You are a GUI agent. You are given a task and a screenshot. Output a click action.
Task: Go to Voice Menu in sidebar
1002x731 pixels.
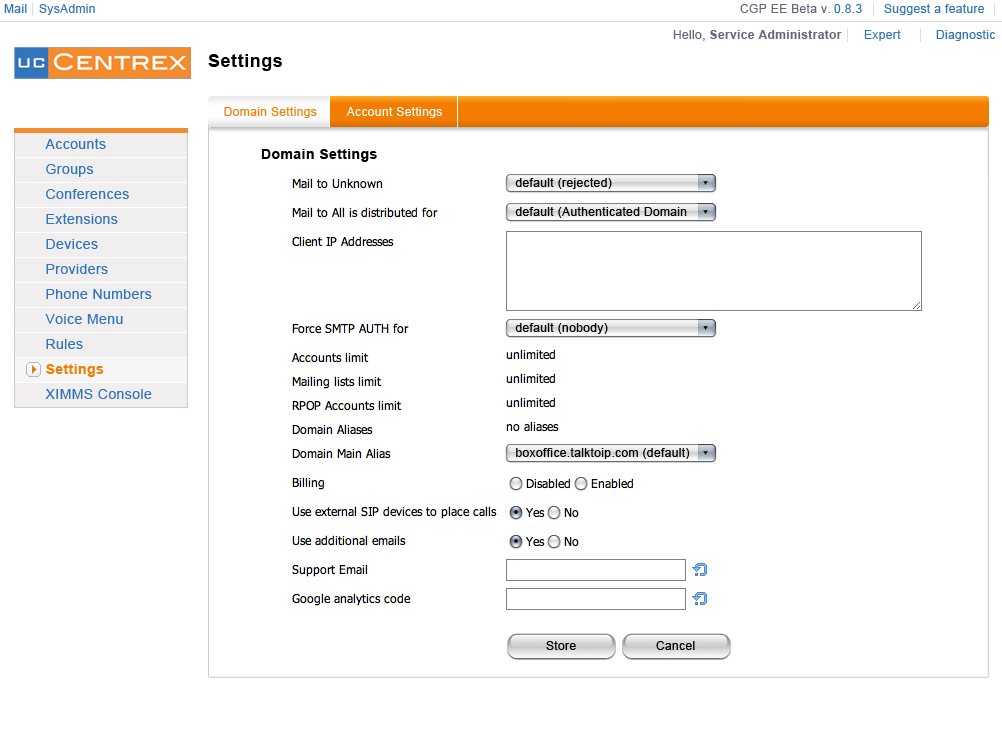84,319
